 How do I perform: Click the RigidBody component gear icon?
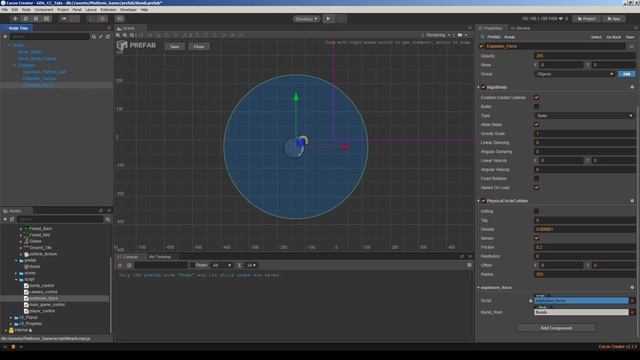632,87
